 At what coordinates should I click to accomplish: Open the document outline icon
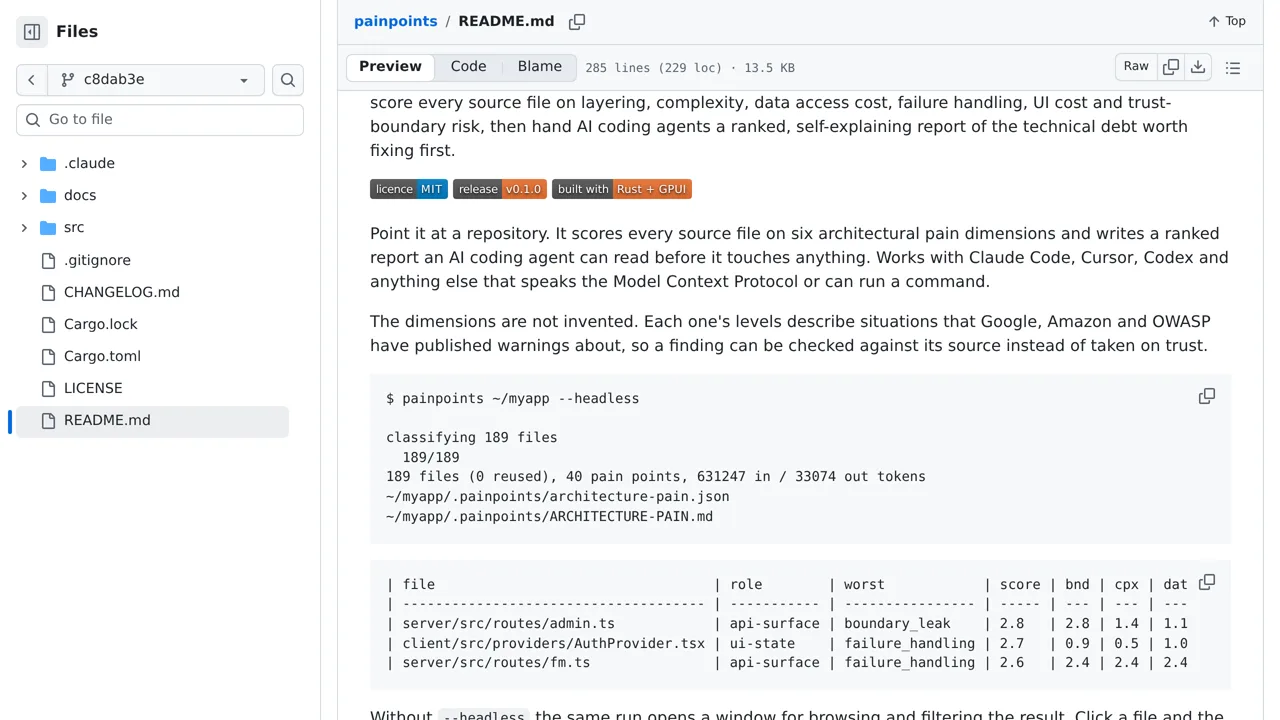[x=1233, y=68]
